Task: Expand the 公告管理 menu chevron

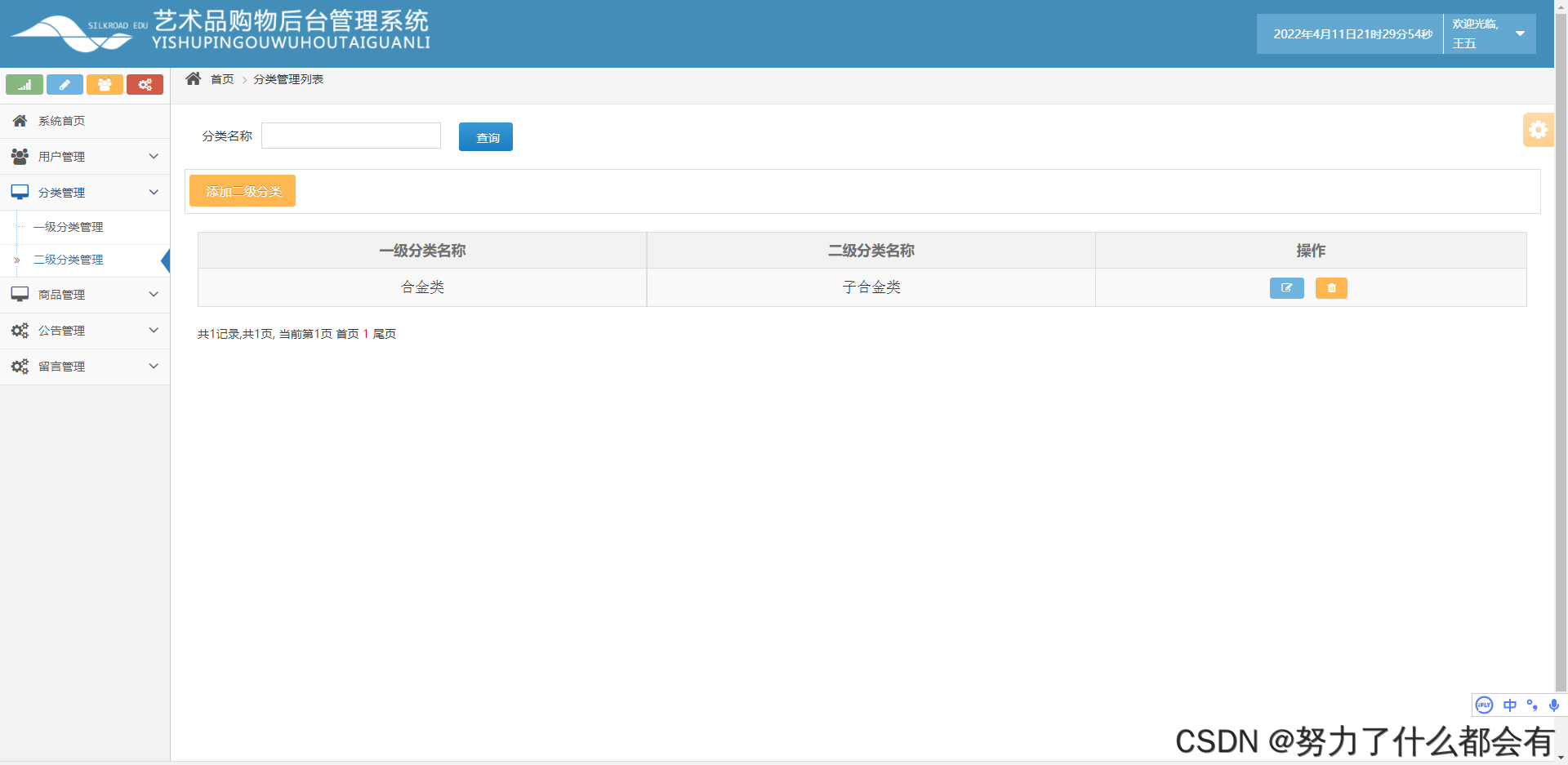Action: 154,330
